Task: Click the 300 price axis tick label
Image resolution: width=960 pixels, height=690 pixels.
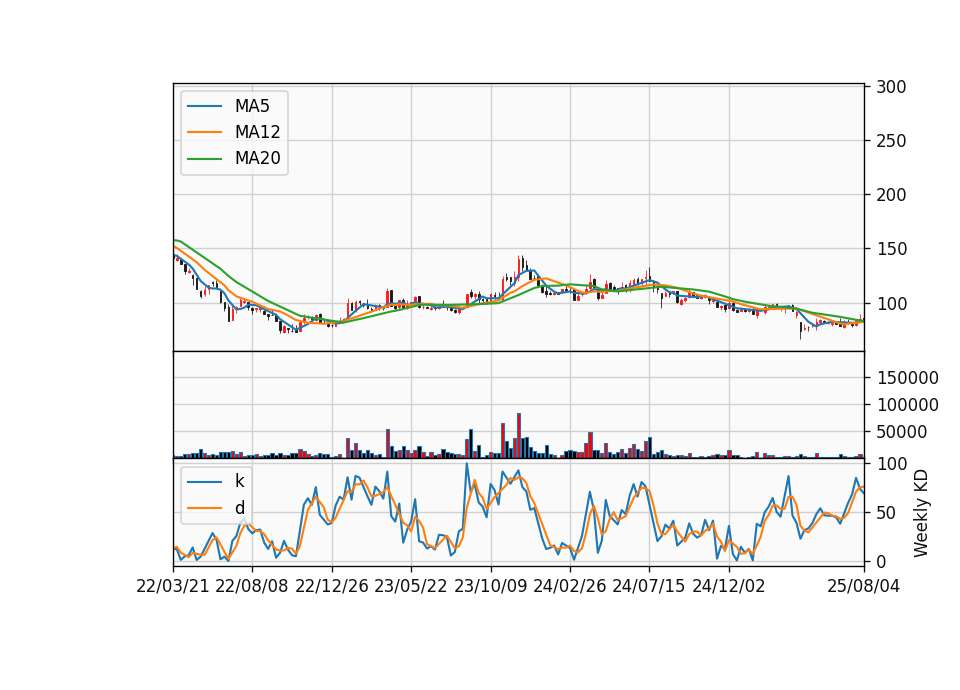Action: [891, 87]
